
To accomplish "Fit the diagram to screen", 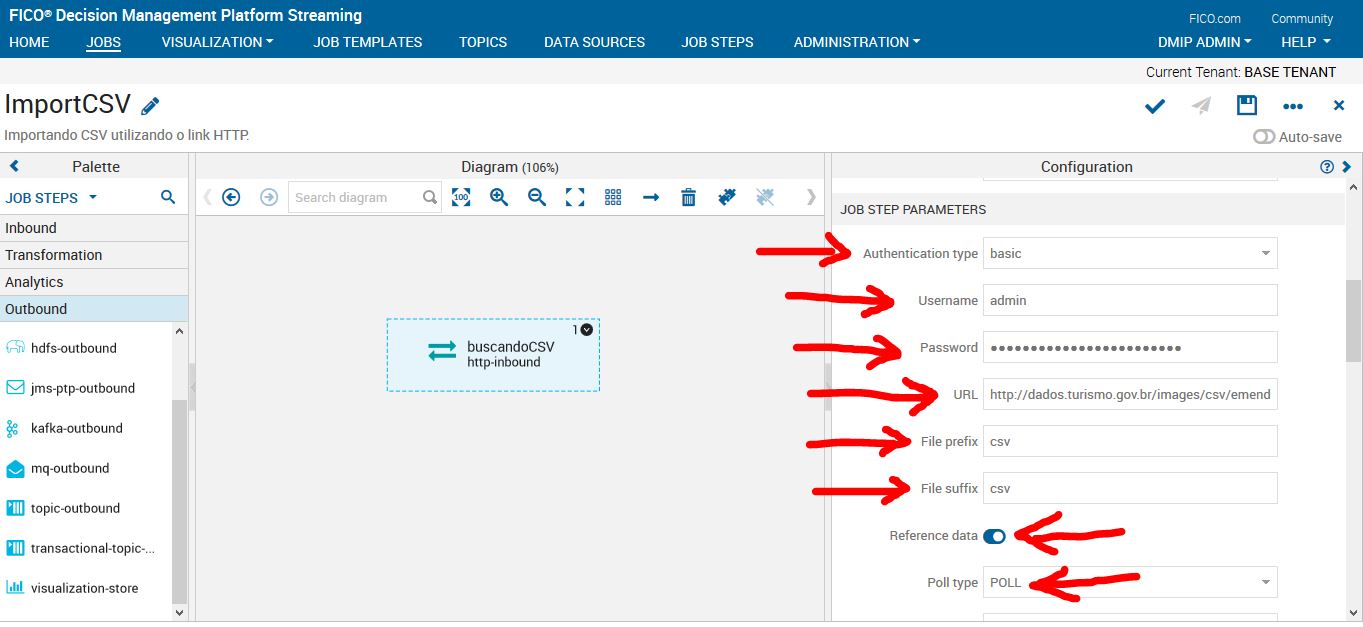I will [574, 197].
